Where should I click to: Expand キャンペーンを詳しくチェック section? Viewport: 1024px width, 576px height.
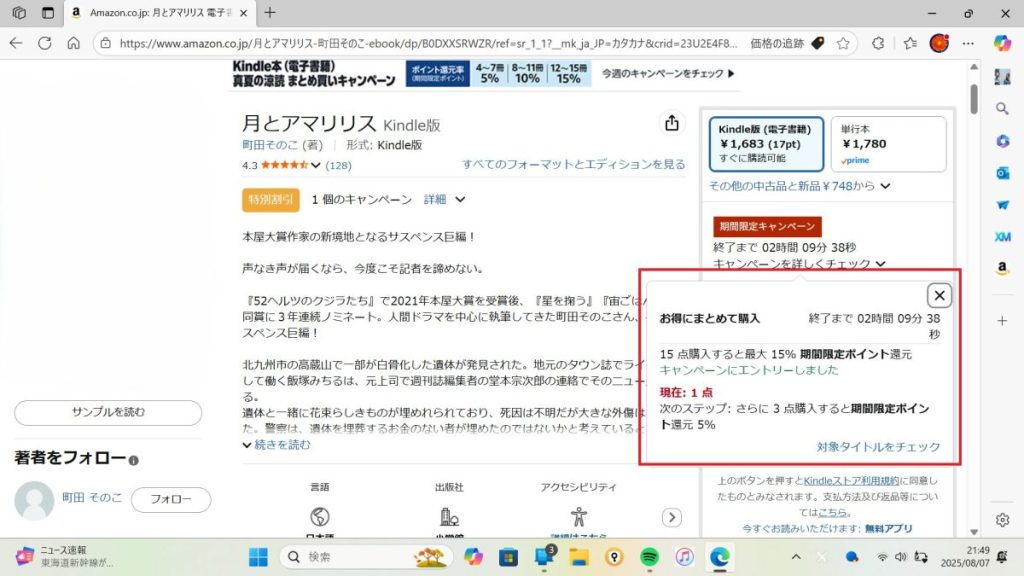[799, 264]
